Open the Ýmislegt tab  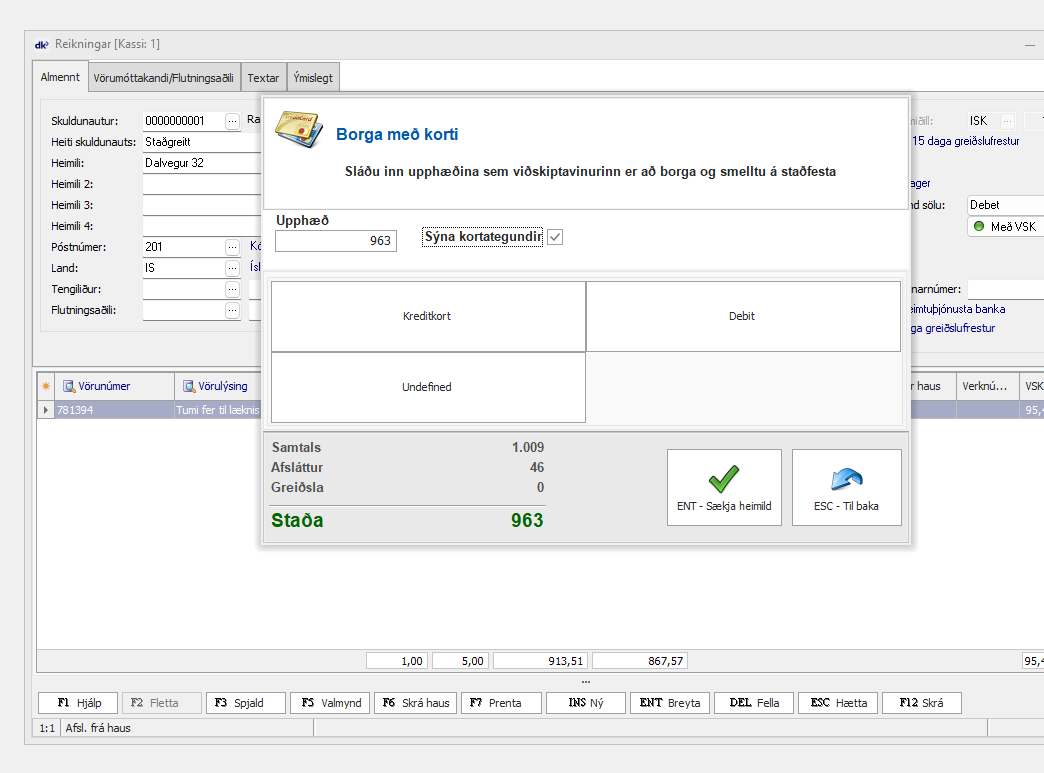tap(313, 77)
